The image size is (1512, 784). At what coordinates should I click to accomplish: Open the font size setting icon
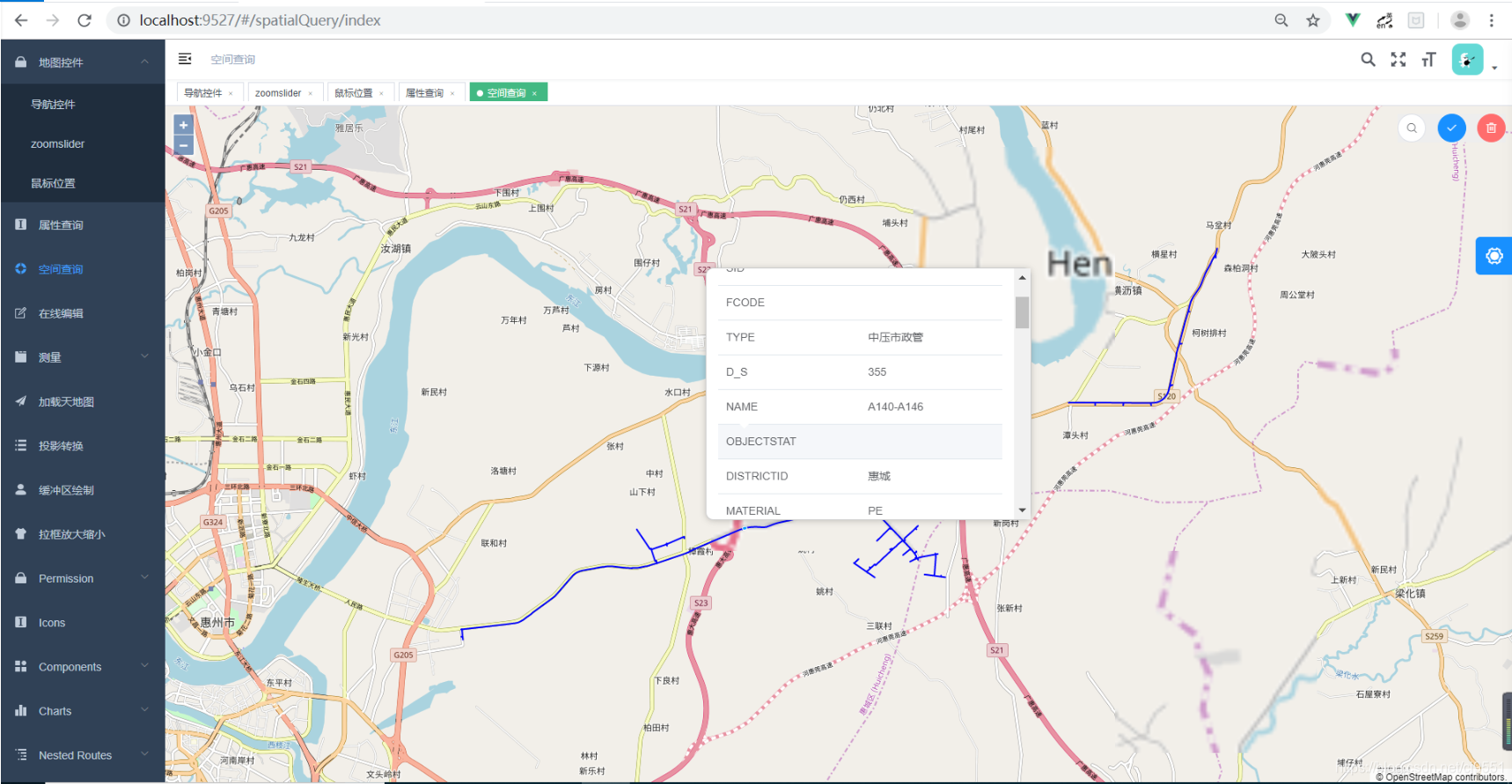(x=1428, y=59)
